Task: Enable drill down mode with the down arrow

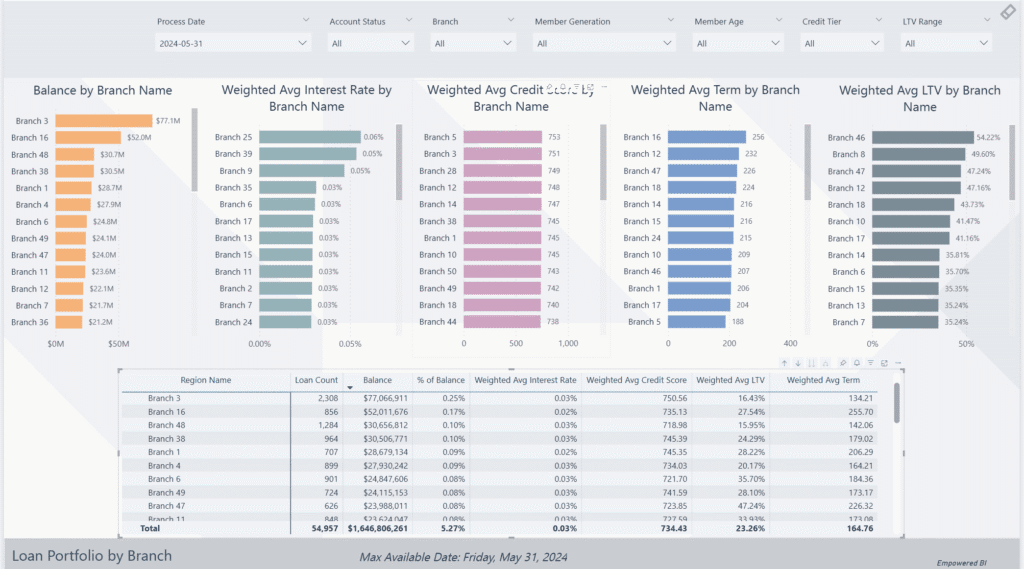Action: [x=798, y=363]
